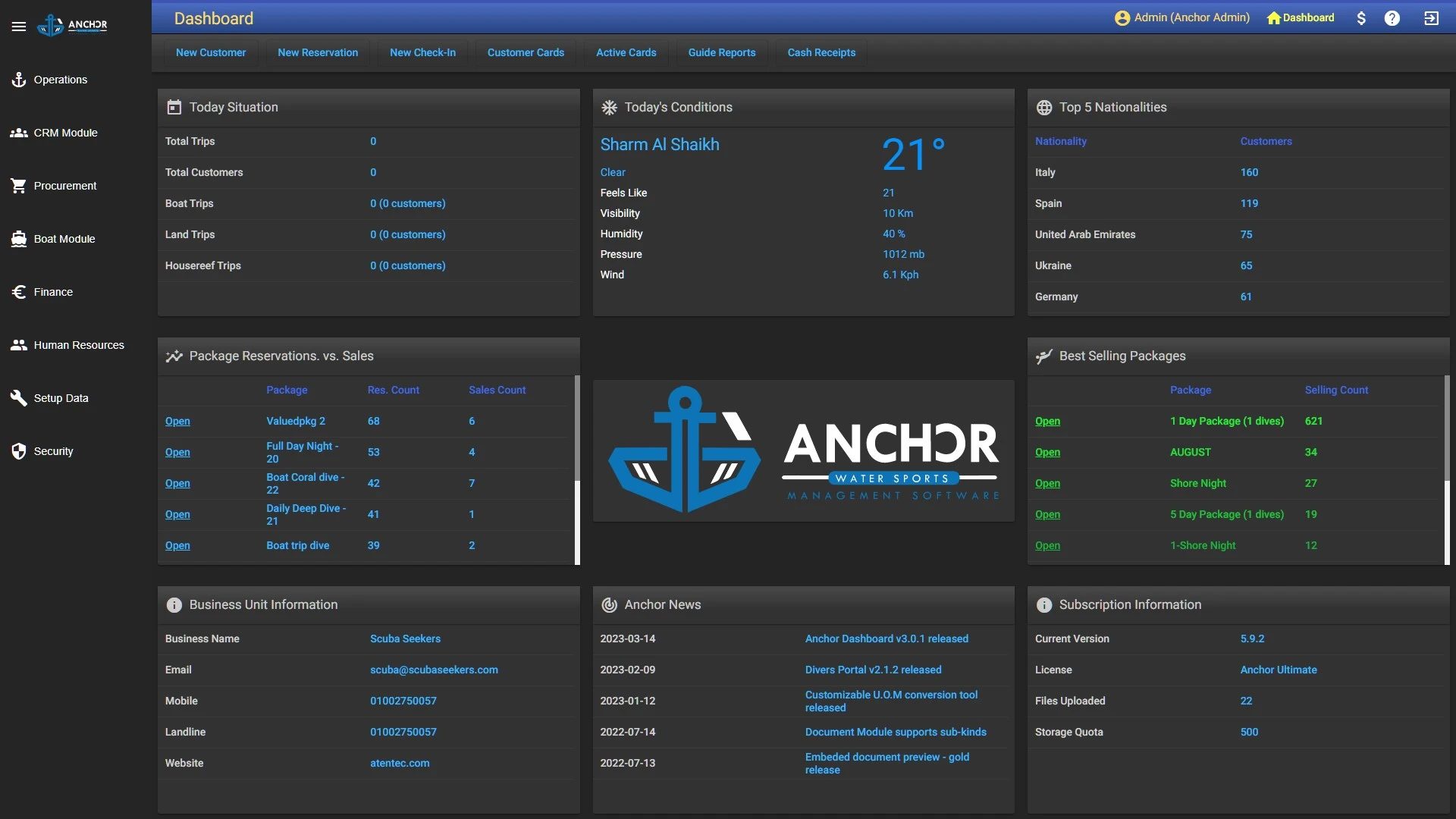This screenshot has height=819, width=1456.
Task: Open the Boat Module section
Action: point(64,239)
